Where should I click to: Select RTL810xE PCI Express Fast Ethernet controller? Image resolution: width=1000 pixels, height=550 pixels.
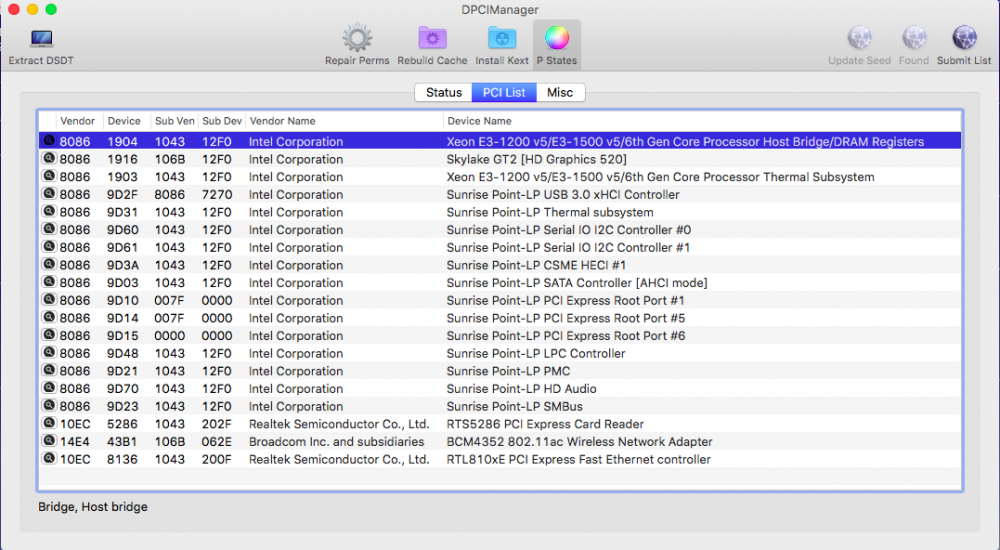pyautogui.click(x=578, y=459)
